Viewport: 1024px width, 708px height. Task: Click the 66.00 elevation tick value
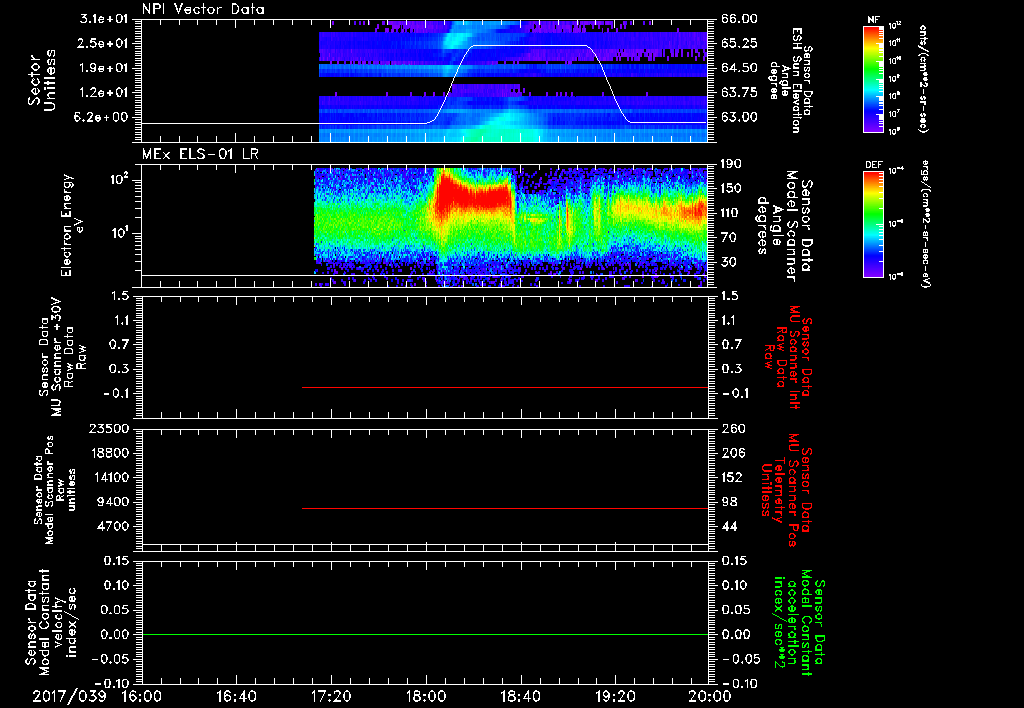tap(739, 19)
